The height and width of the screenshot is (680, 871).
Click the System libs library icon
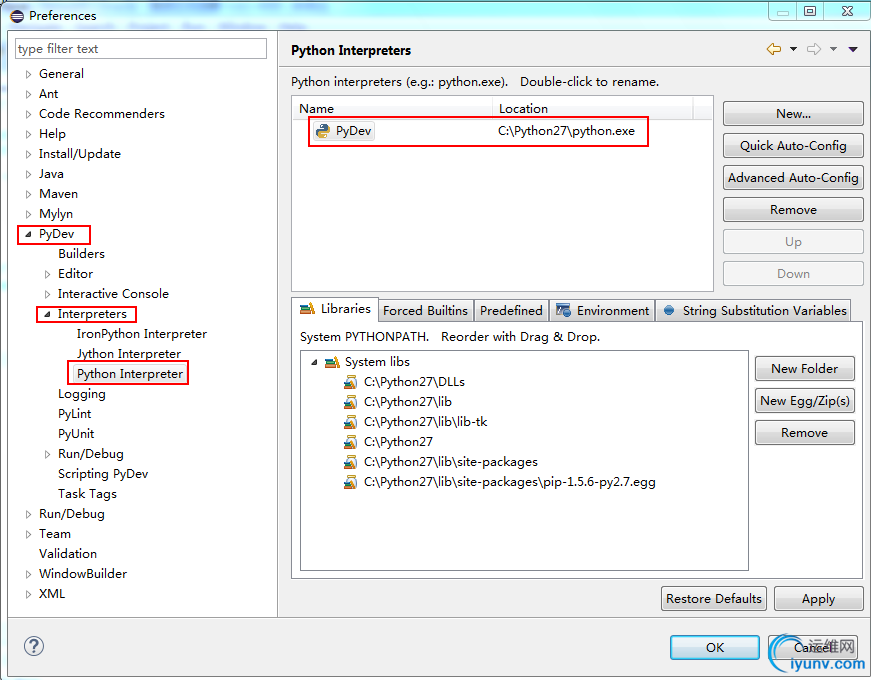coord(332,362)
